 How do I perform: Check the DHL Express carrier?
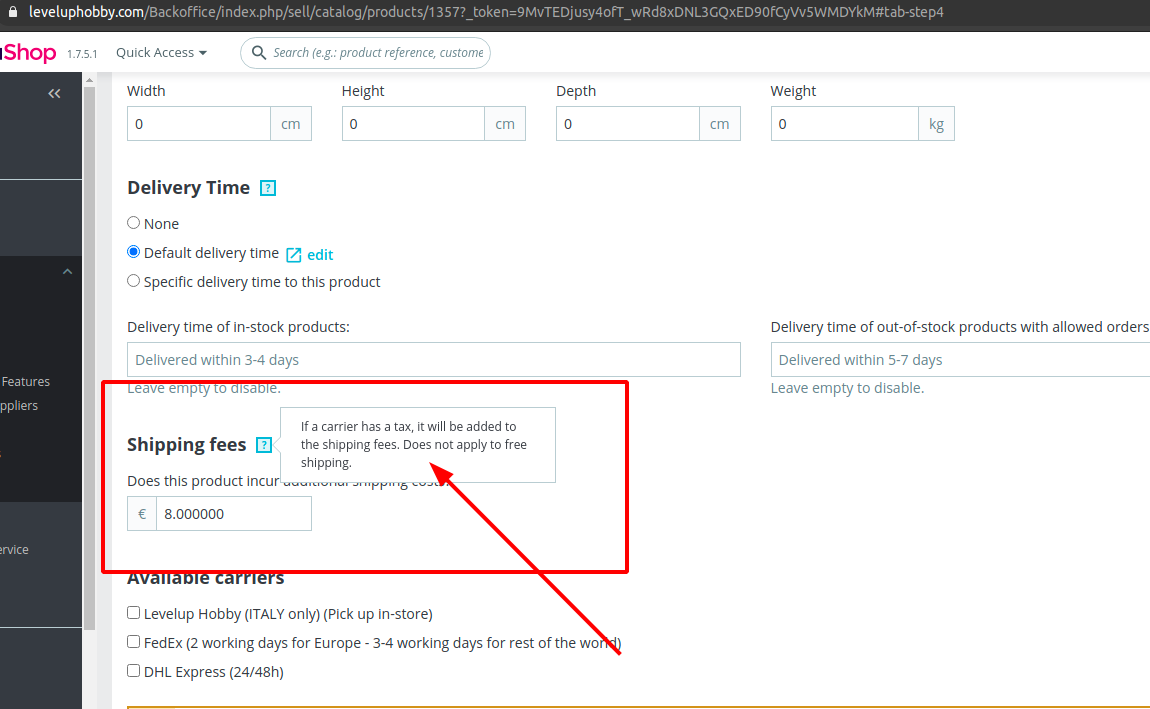[133, 670]
